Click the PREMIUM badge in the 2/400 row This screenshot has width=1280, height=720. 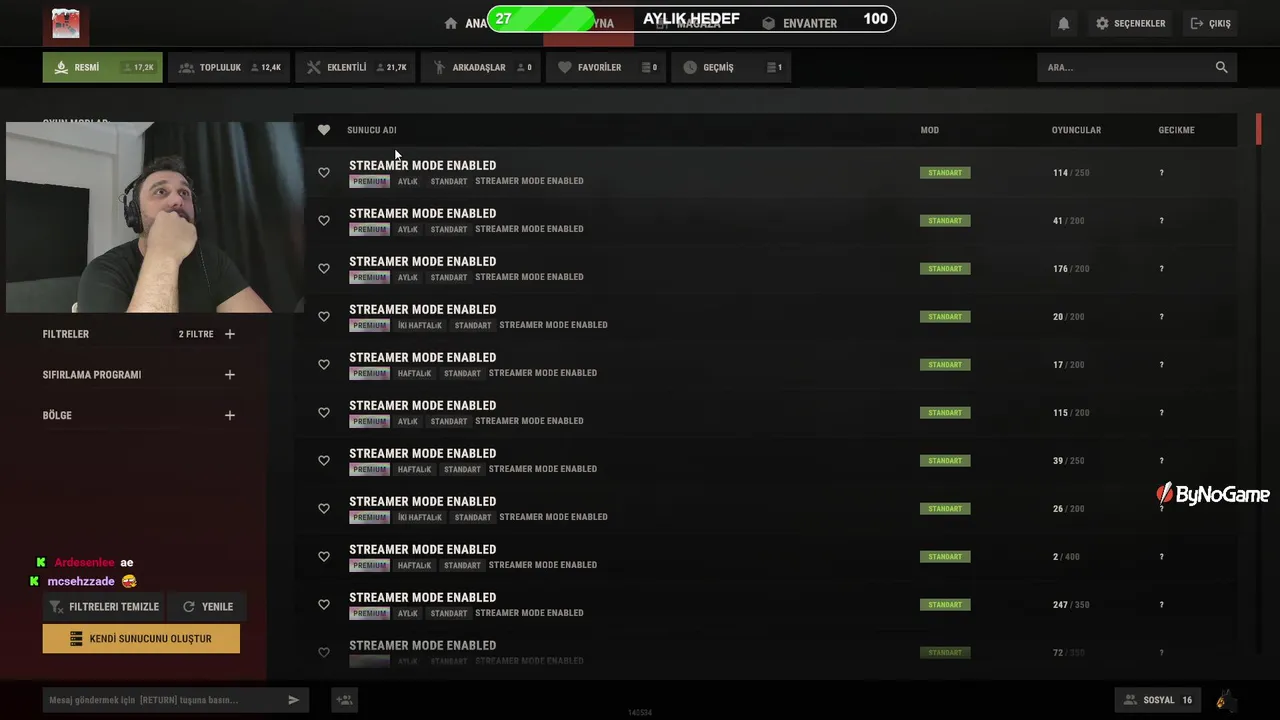tap(369, 565)
